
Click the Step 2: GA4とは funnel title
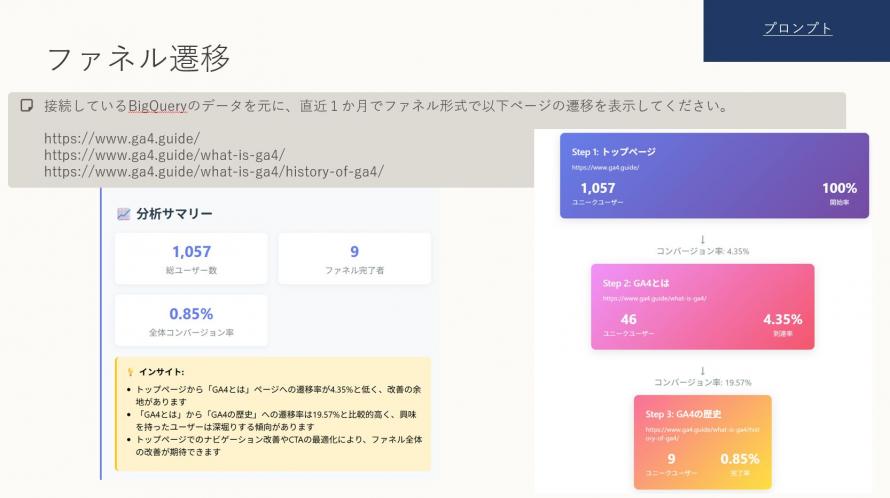click(636, 283)
